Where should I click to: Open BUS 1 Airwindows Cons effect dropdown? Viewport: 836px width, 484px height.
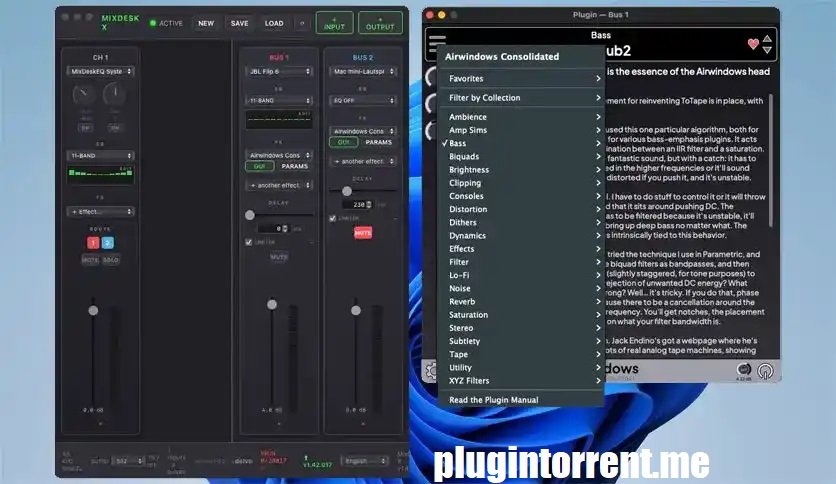pos(279,155)
